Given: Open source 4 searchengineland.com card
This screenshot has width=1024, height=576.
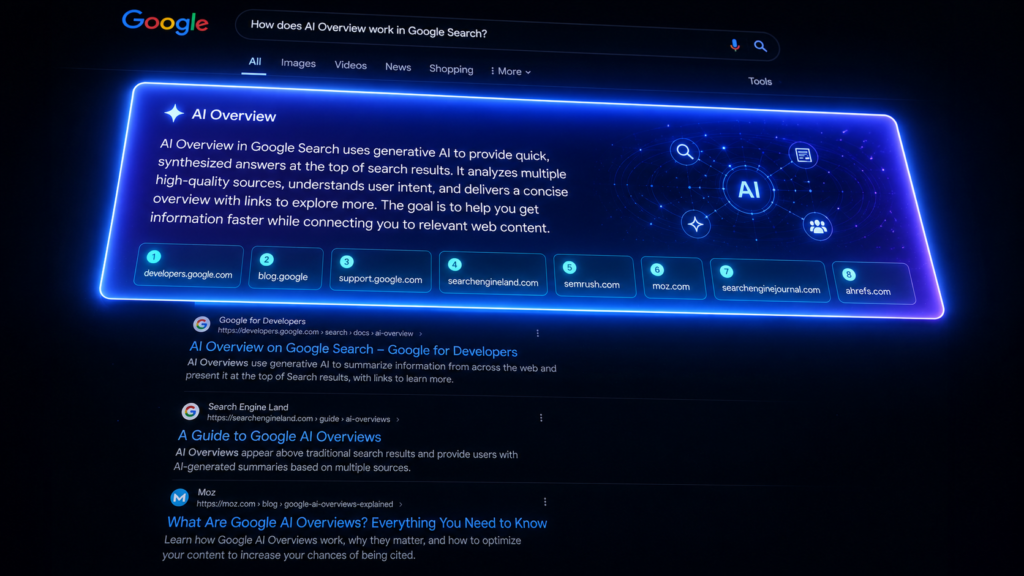Looking at the screenshot, I should click(x=493, y=273).
